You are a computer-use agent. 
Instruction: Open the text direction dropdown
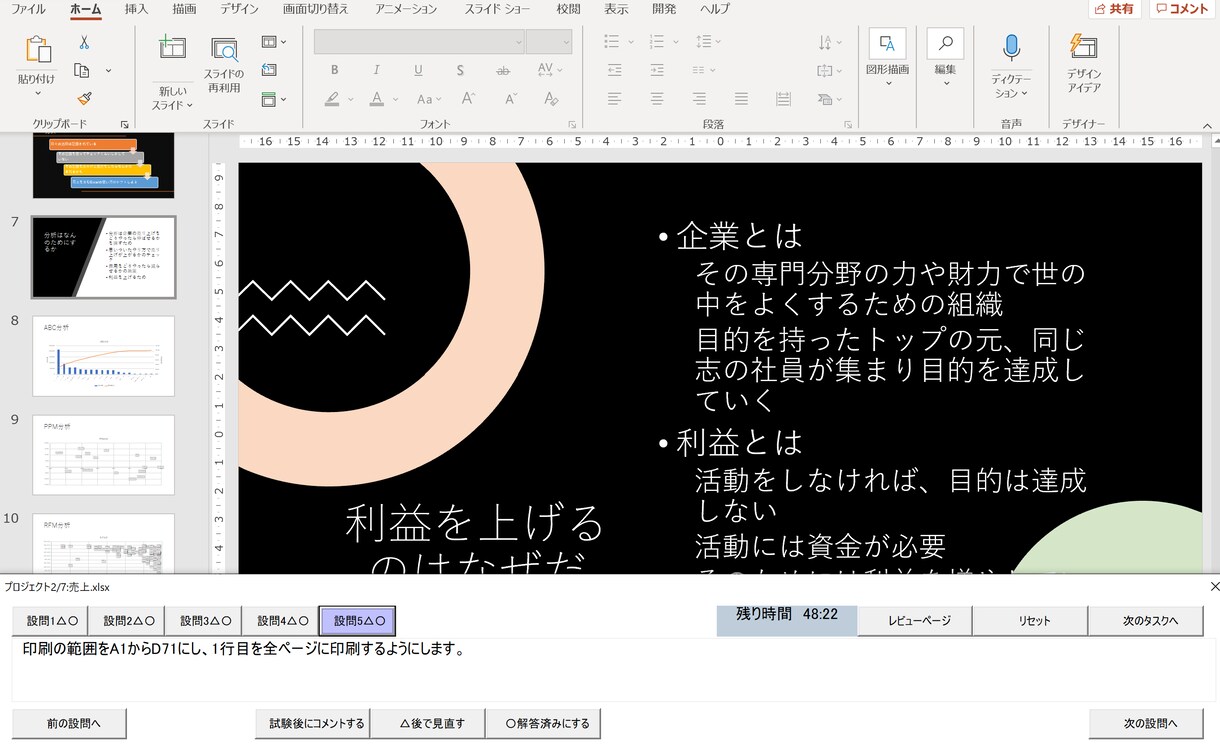830,42
